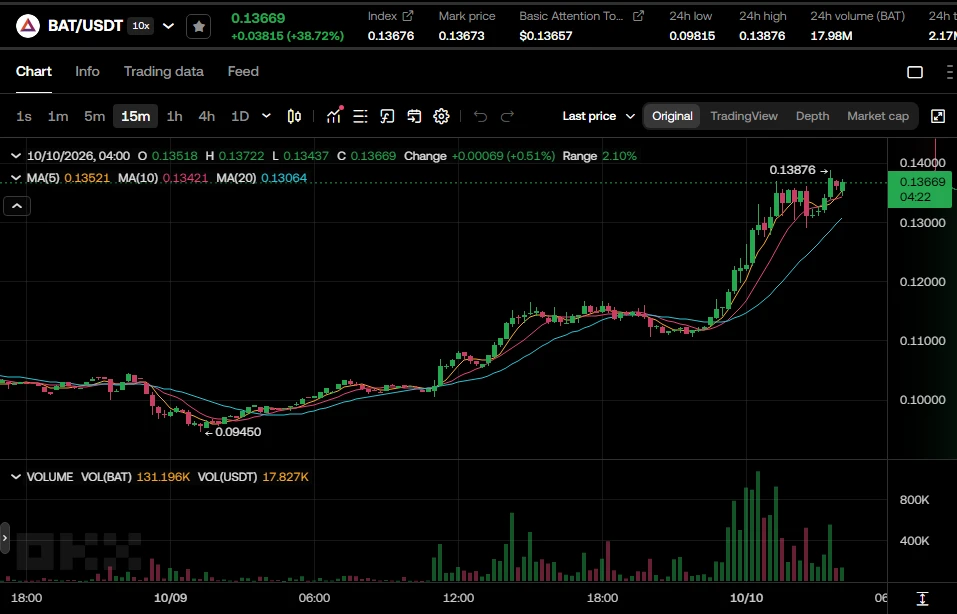This screenshot has height=614, width=957.
Task: Switch chart to Market cap view
Action: [x=878, y=116]
